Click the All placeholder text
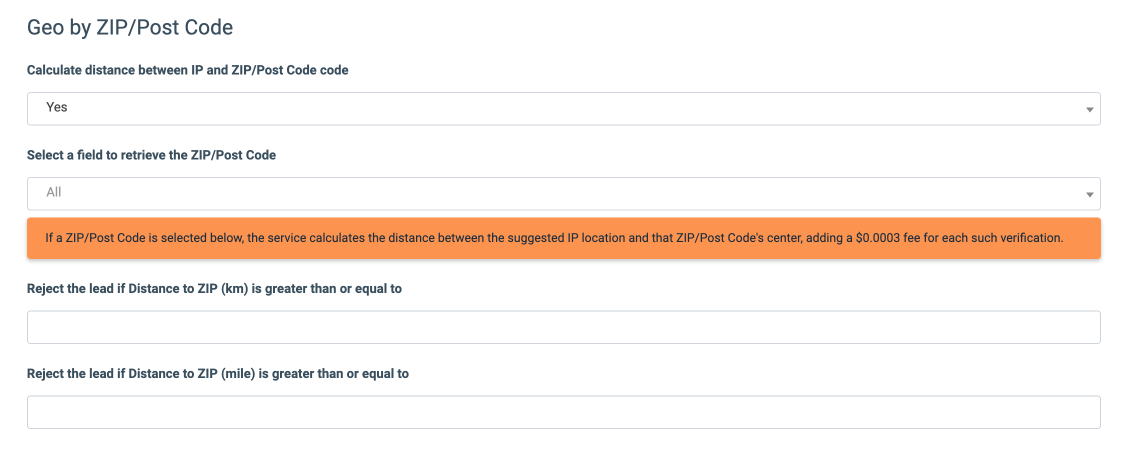 54,192
